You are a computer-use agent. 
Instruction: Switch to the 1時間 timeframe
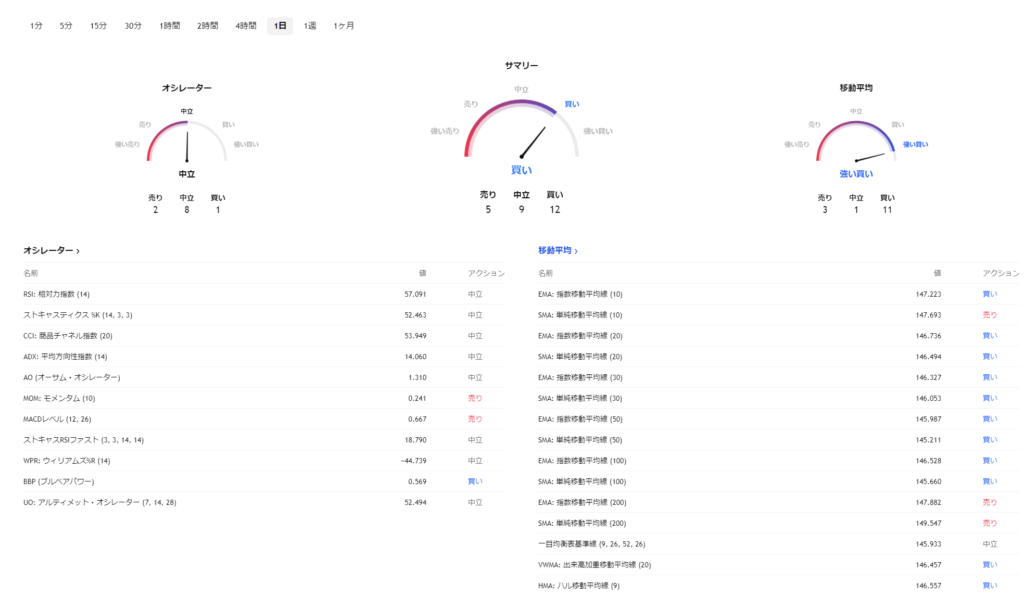[x=169, y=25]
